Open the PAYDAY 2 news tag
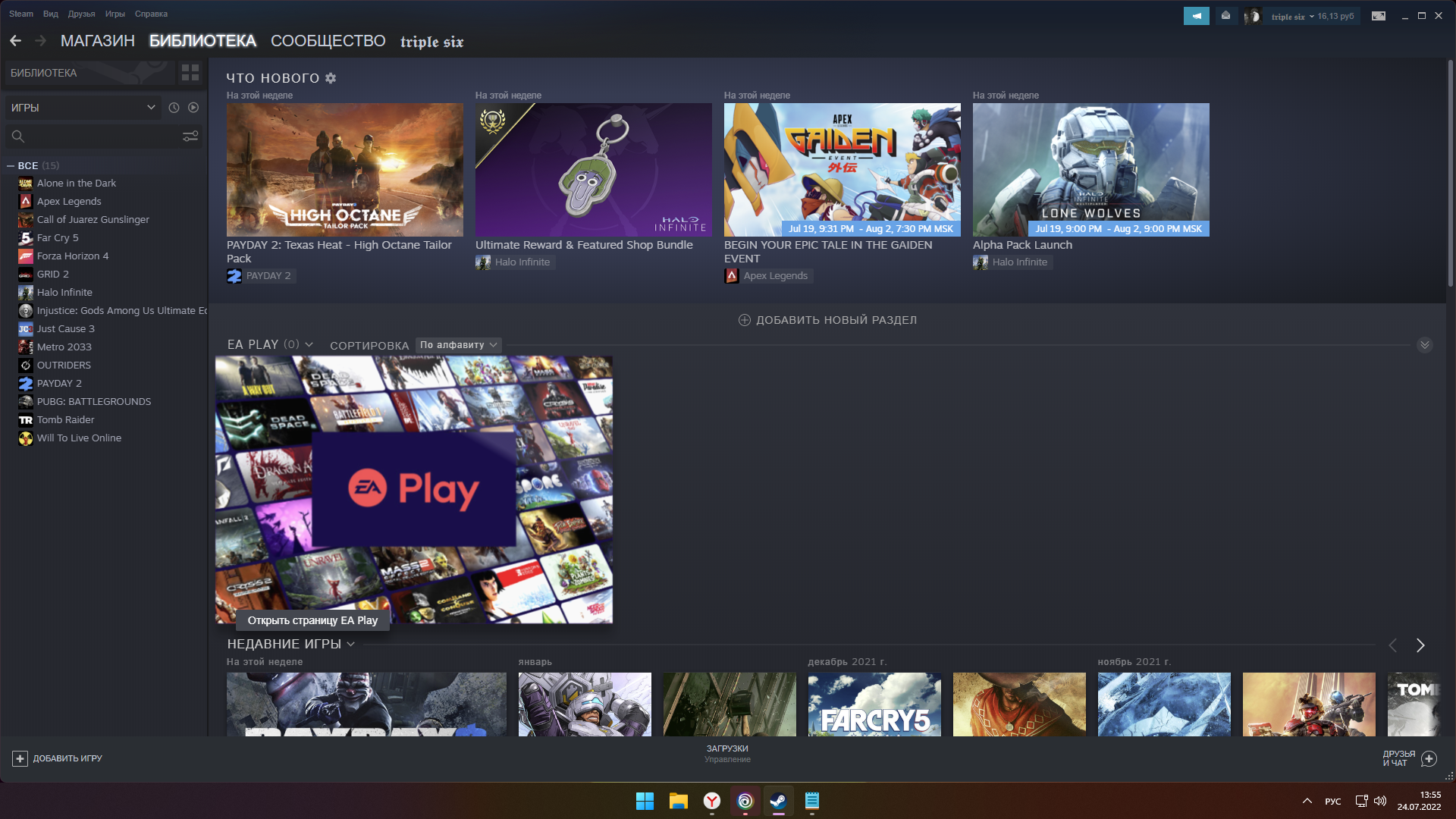1456x819 pixels. pos(261,276)
